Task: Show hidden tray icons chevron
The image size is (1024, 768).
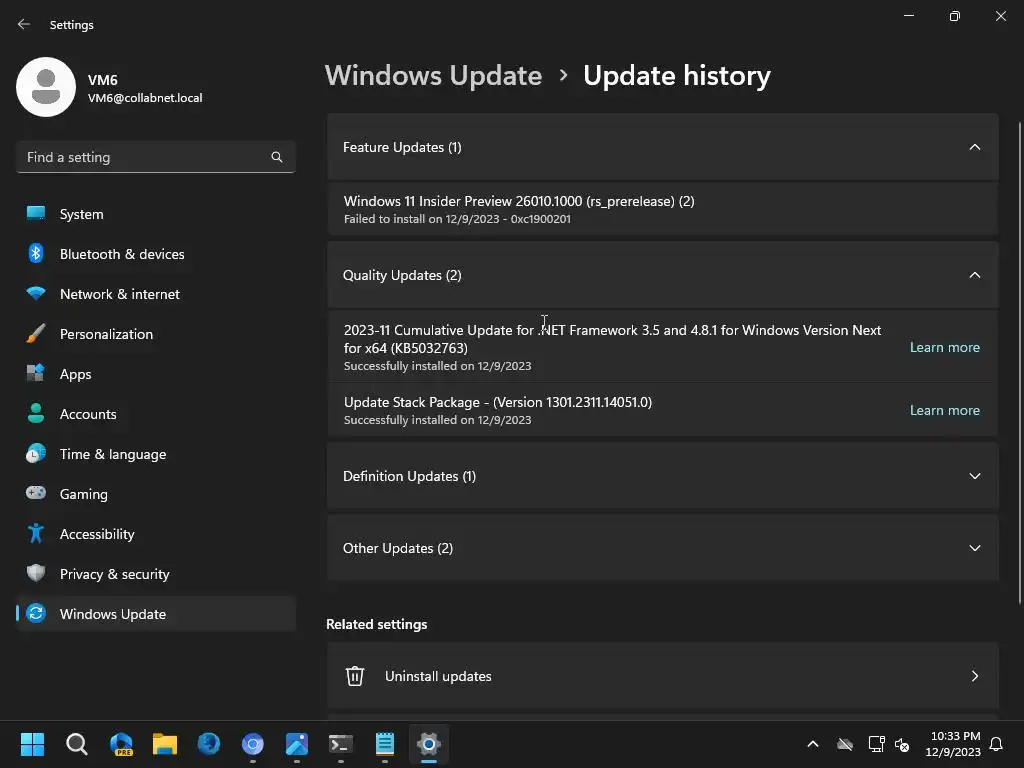Action: 813,744
